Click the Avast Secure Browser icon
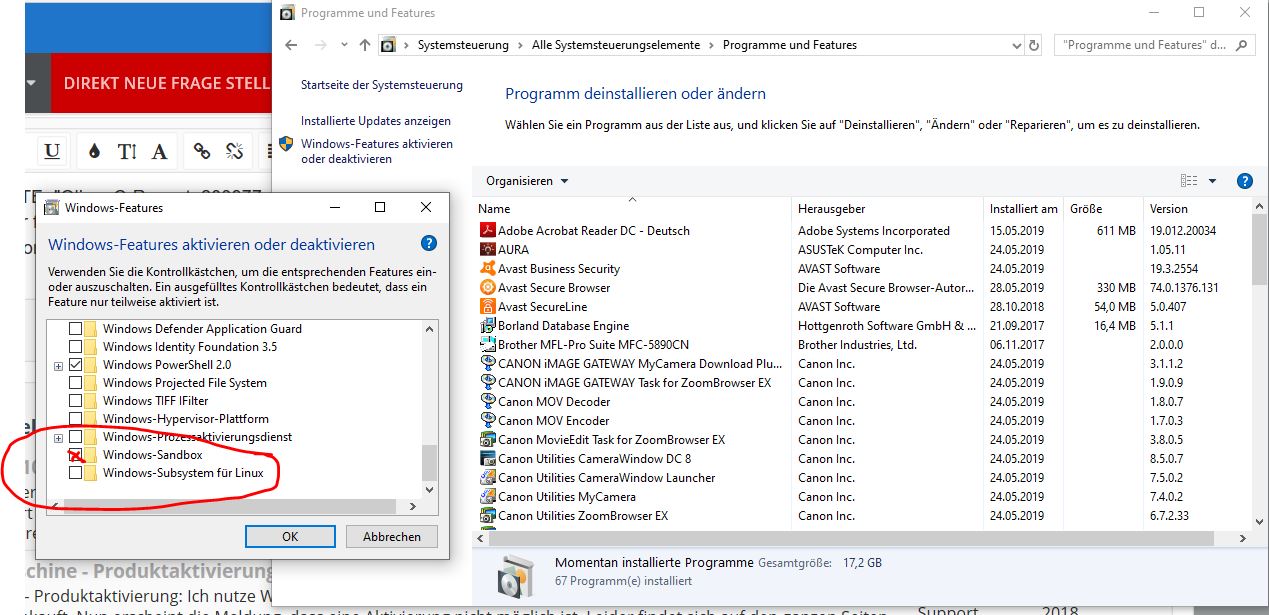1269x615 pixels. tap(488, 287)
